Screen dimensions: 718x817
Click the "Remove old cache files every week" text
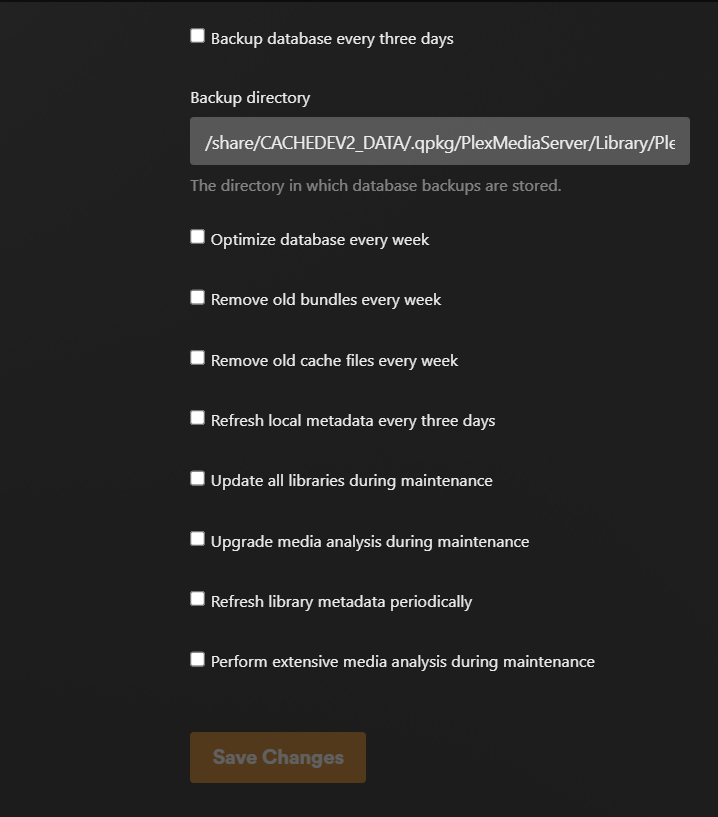pyautogui.click(x=334, y=361)
